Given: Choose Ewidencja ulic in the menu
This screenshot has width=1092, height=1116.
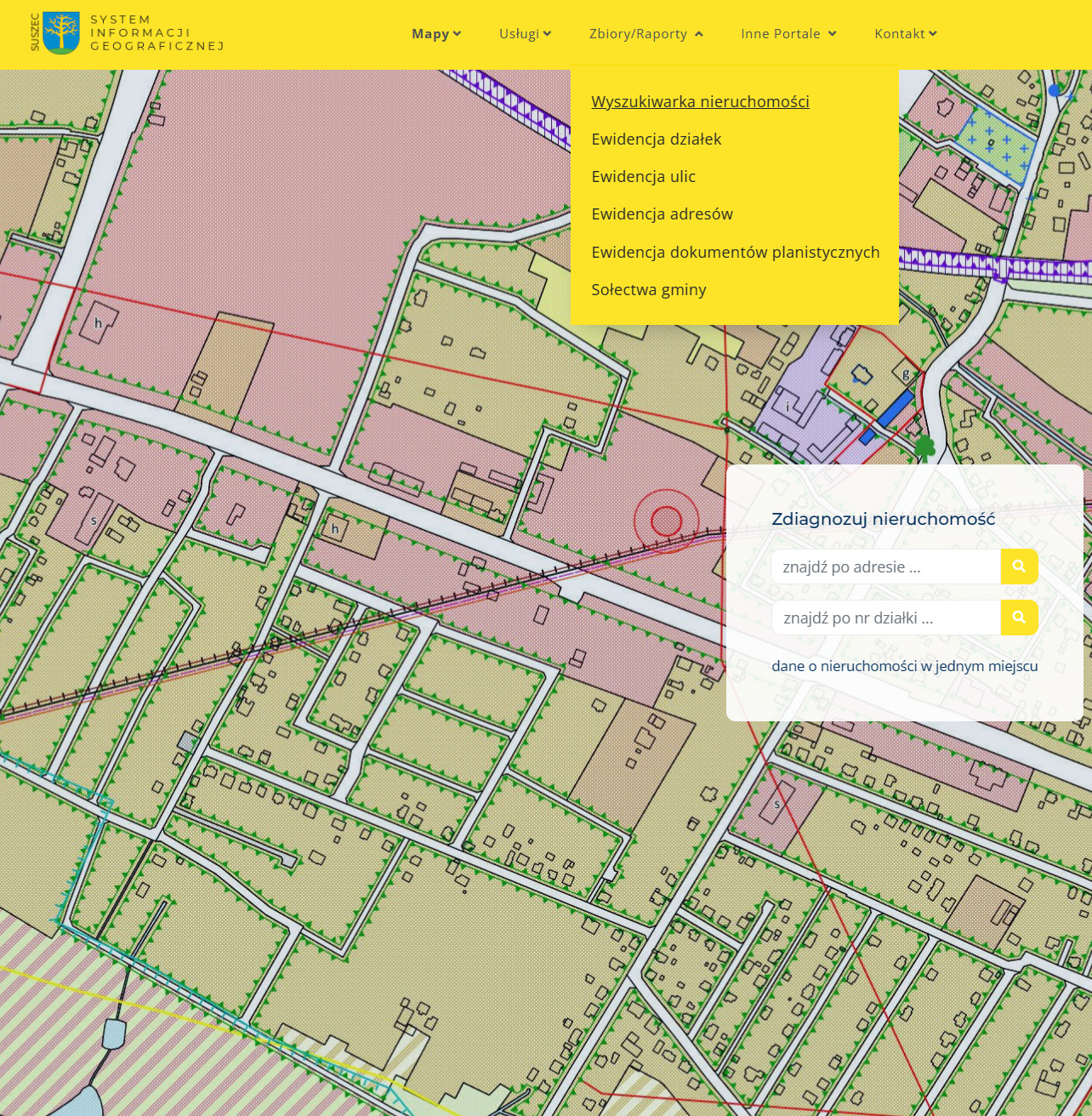Looking at the screenshot, I should (643, 177).
